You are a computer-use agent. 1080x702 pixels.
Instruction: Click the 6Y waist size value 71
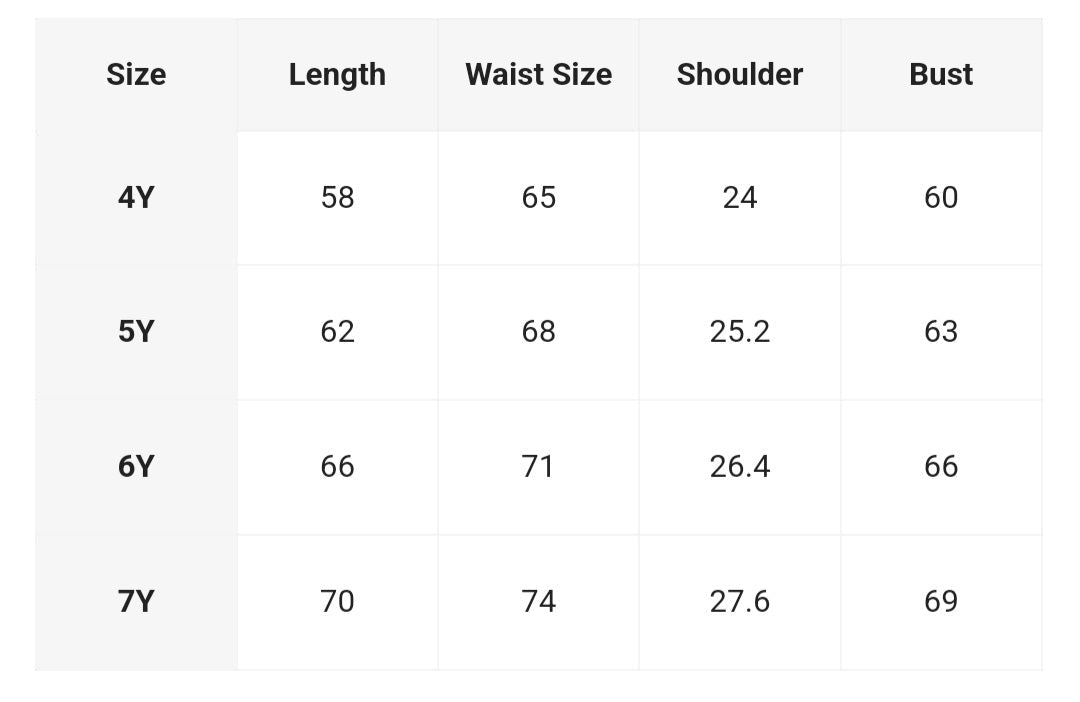click(x=538, y=467)
